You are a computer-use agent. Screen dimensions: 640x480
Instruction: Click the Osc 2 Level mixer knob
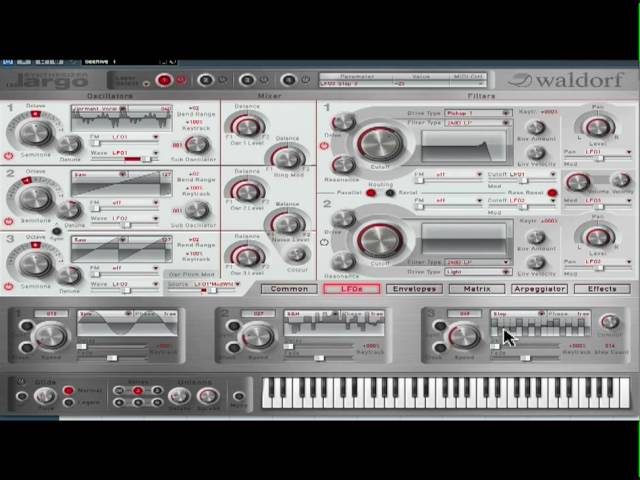click(x=247, y=192)
